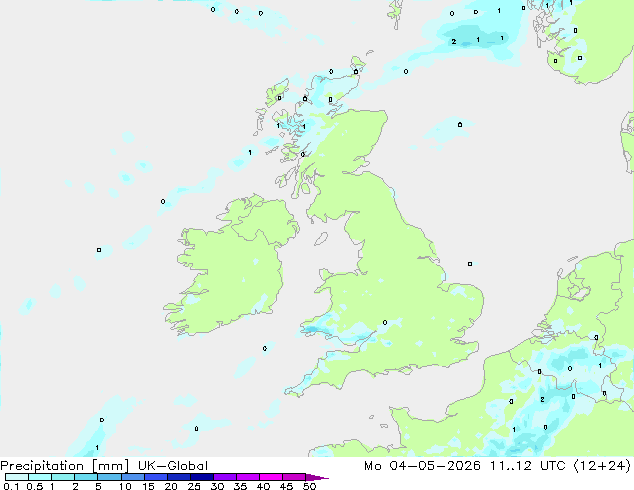Screen dimensions: 634x490
Task: Select the '40' legend scale value
Action: [263, 486]
